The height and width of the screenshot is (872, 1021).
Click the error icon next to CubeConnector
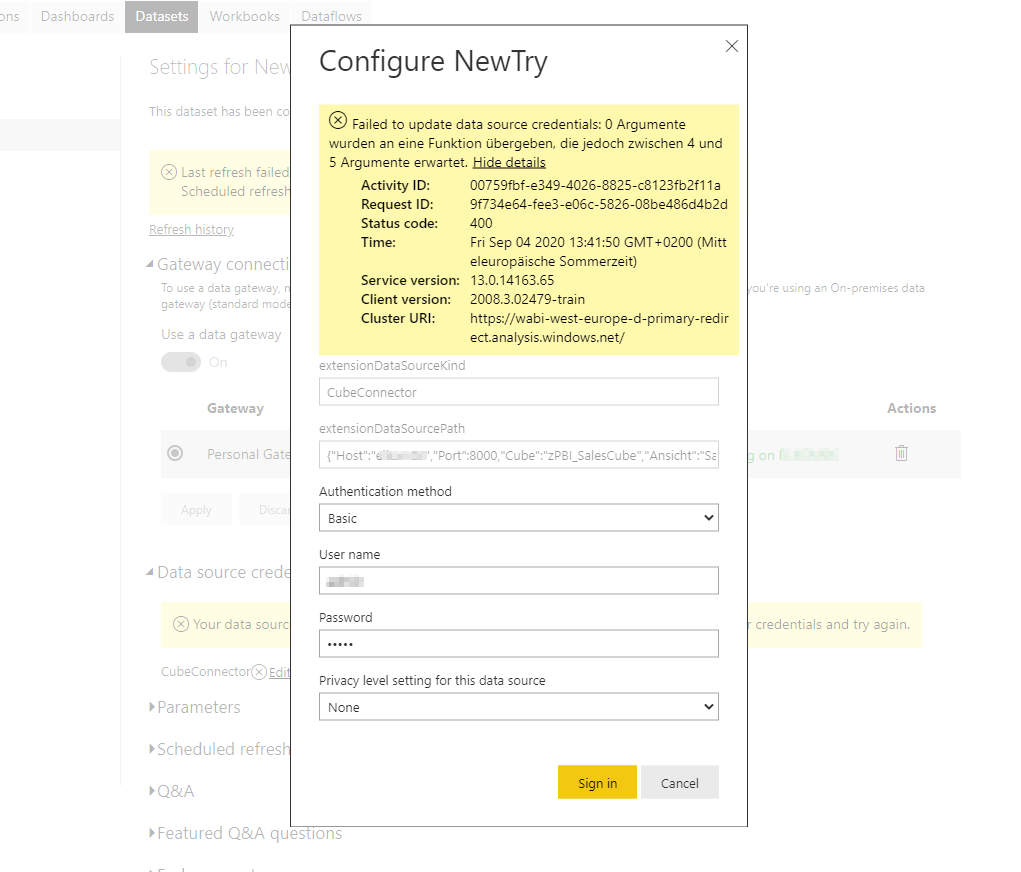pyautogui.click(x=259, y=671)
